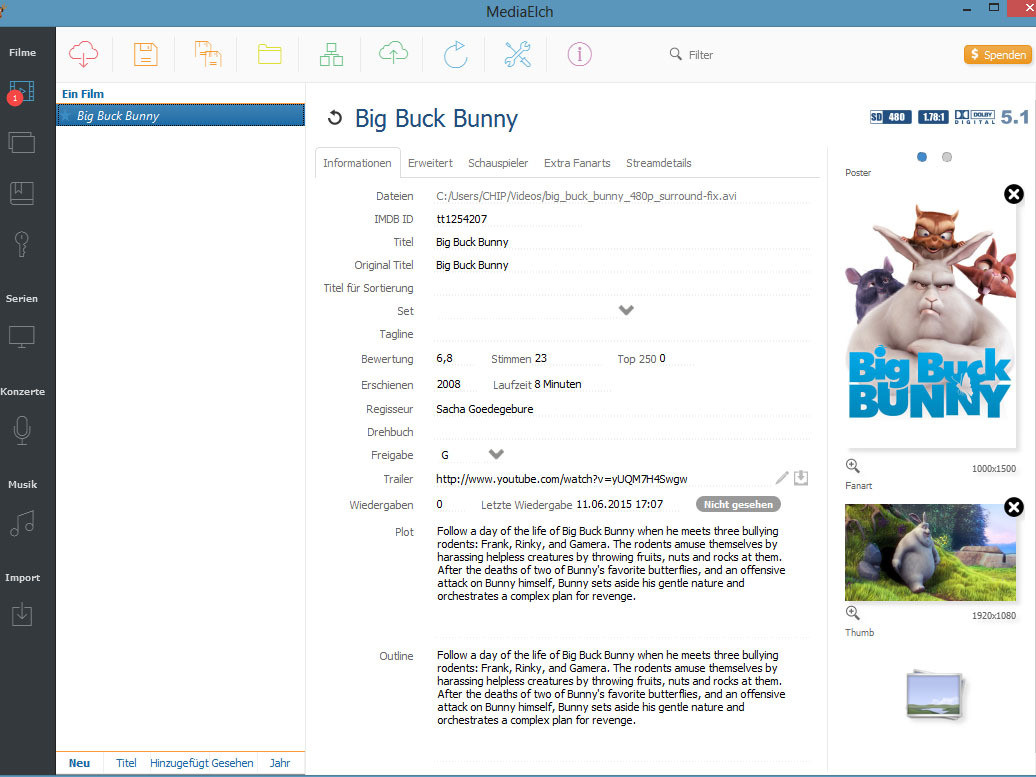Sort list by Neu
Viewport: 1036px width, 777px height.
click(x=79, y=763)
